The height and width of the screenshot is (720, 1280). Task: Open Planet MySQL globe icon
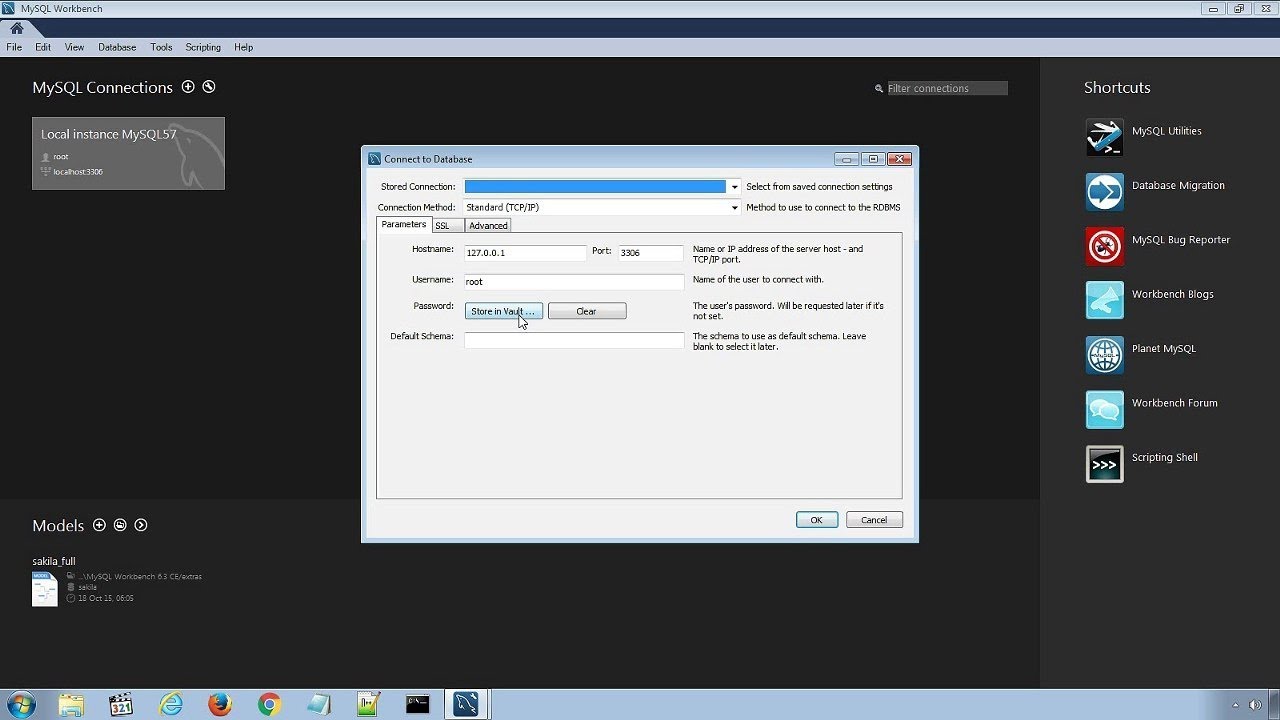[x=1105, y=355]
